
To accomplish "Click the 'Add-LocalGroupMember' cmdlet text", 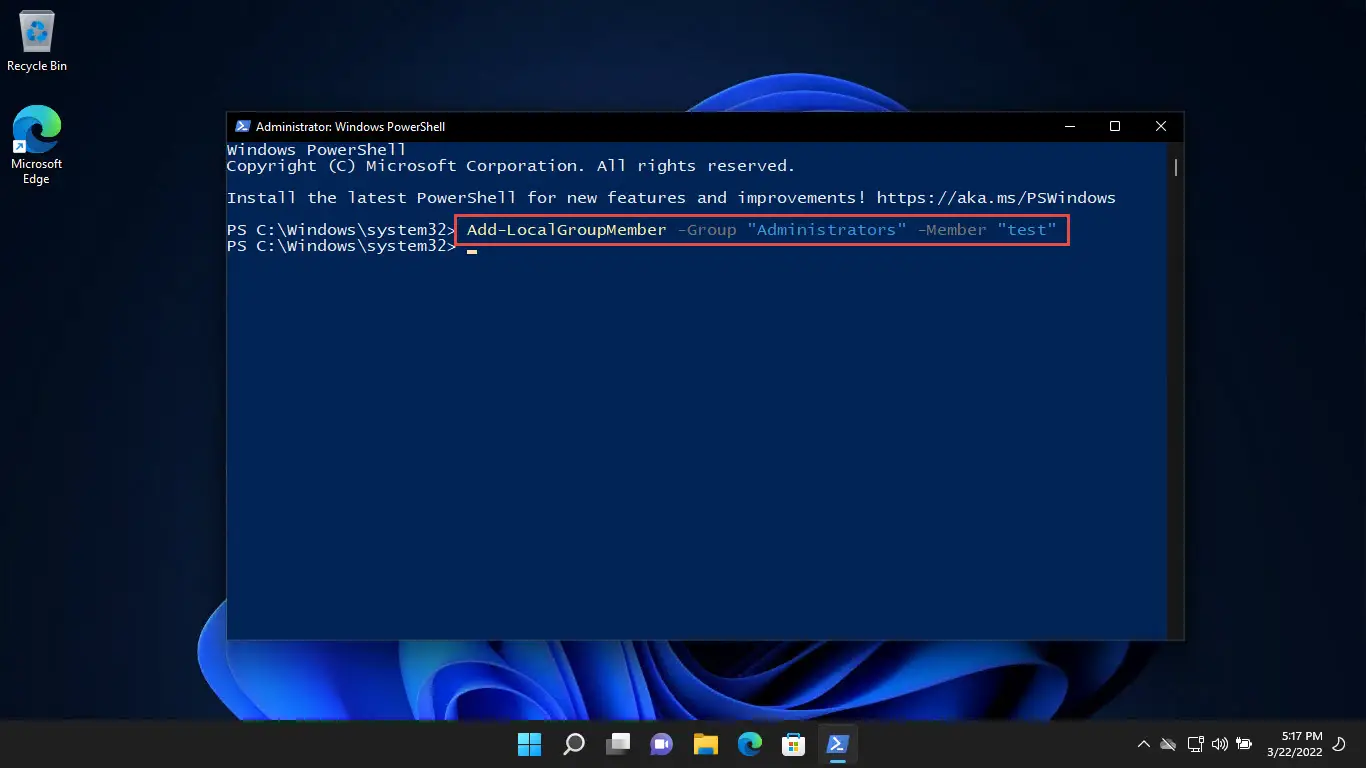I will coord(566,230).
